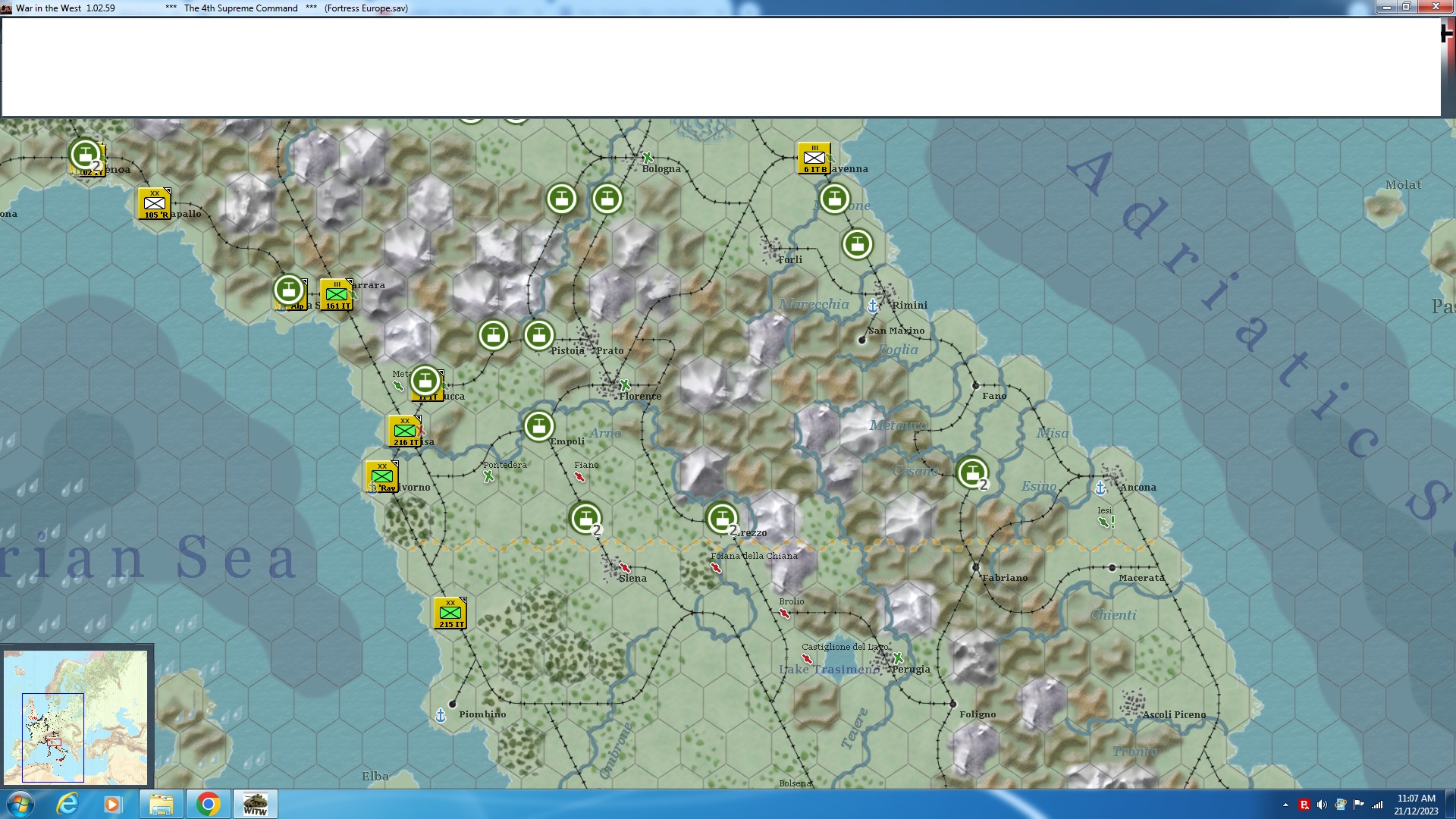The height and width of the screenshot is (819, 1456).
Task: Click the depot marker west of Ancona
Action: coord(971,472)
